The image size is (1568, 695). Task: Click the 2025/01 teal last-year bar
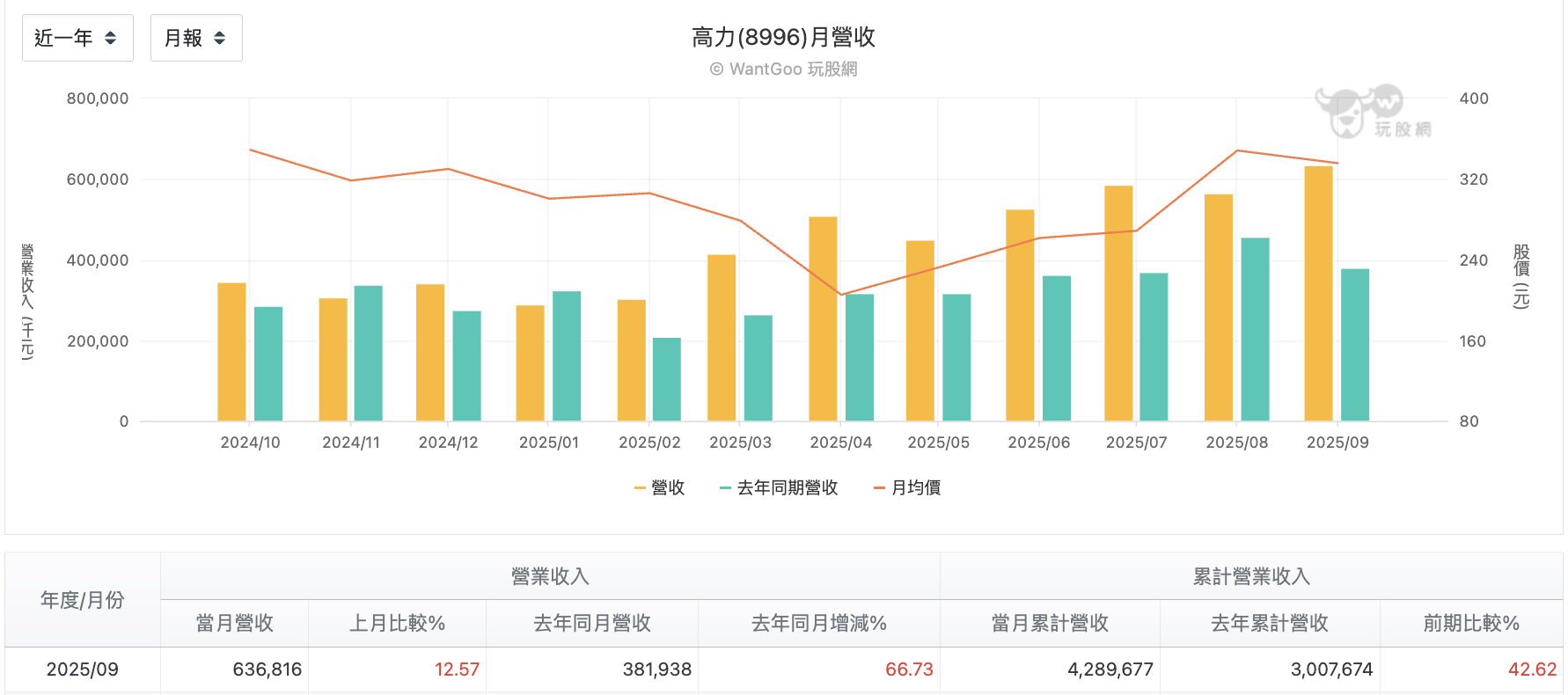(567, 356)
